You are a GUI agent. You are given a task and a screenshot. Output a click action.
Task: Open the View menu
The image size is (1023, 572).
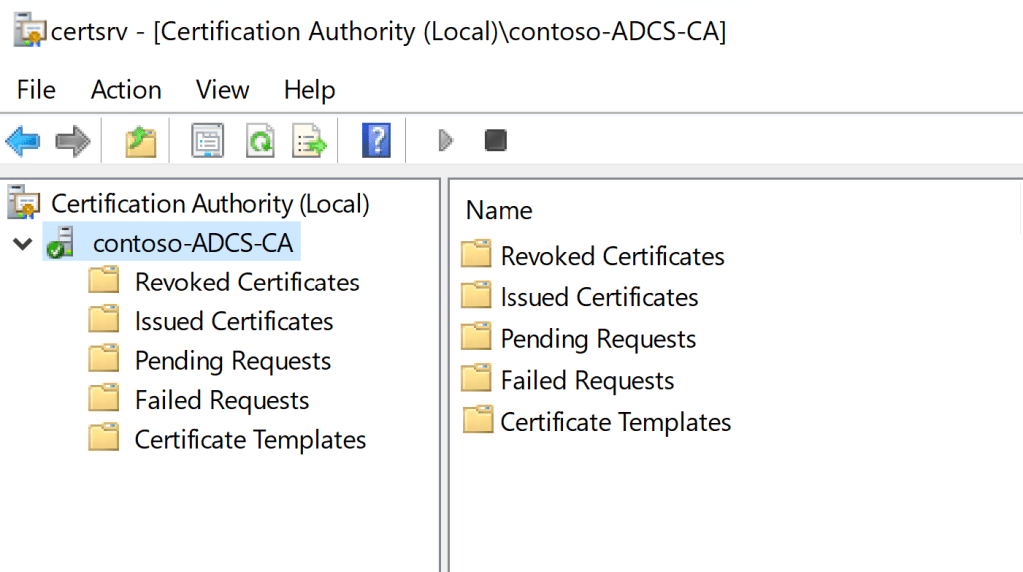(222, 90)
